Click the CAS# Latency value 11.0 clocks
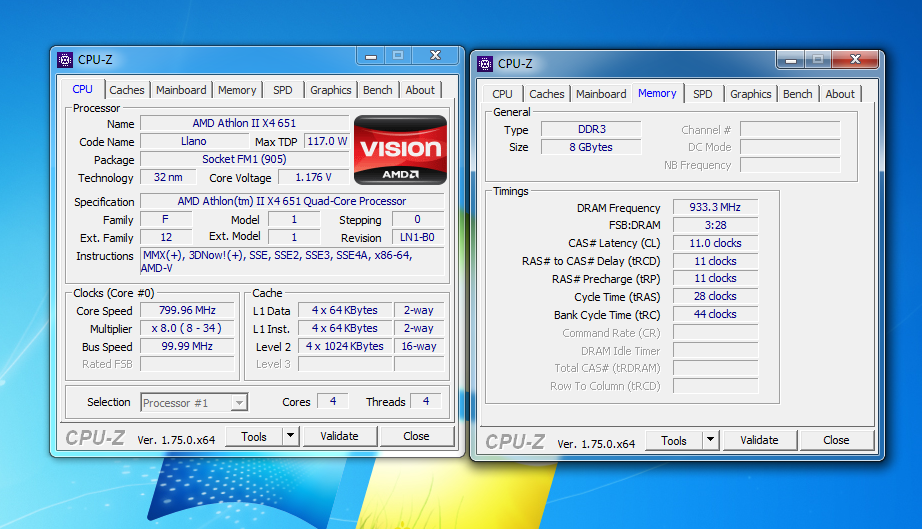 click(x=715, y=243)
